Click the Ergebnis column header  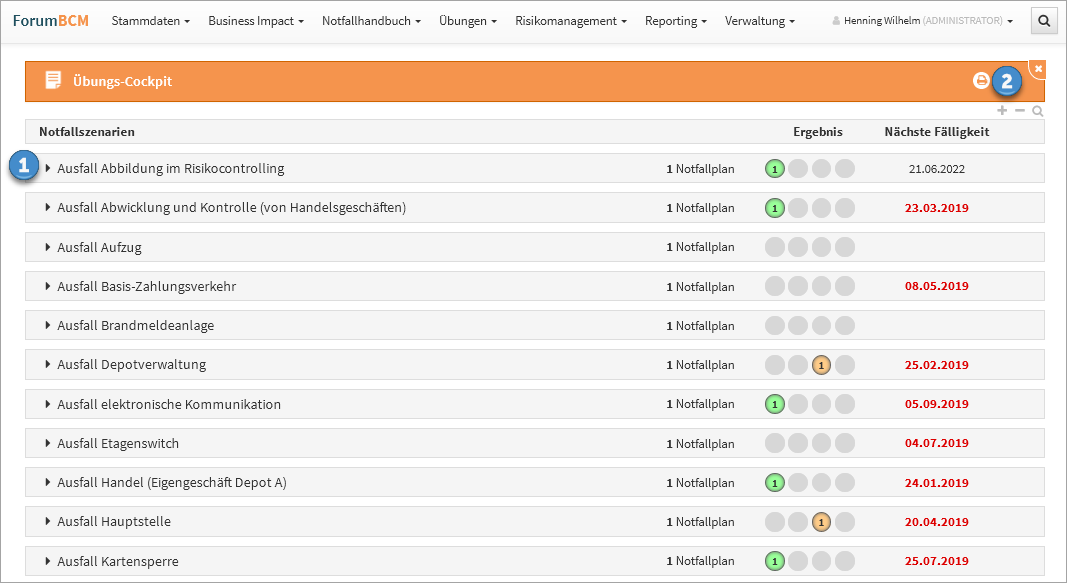(817, 131)
